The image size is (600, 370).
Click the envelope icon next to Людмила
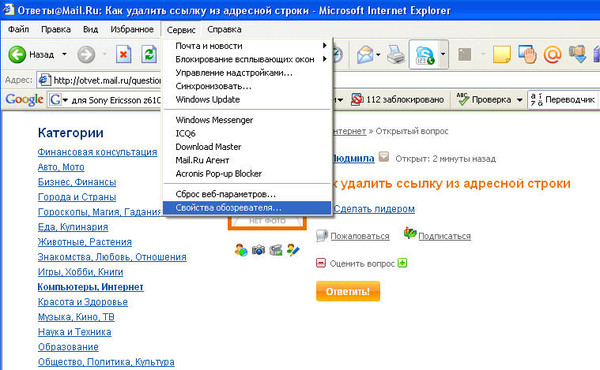[x=384, y=156]
